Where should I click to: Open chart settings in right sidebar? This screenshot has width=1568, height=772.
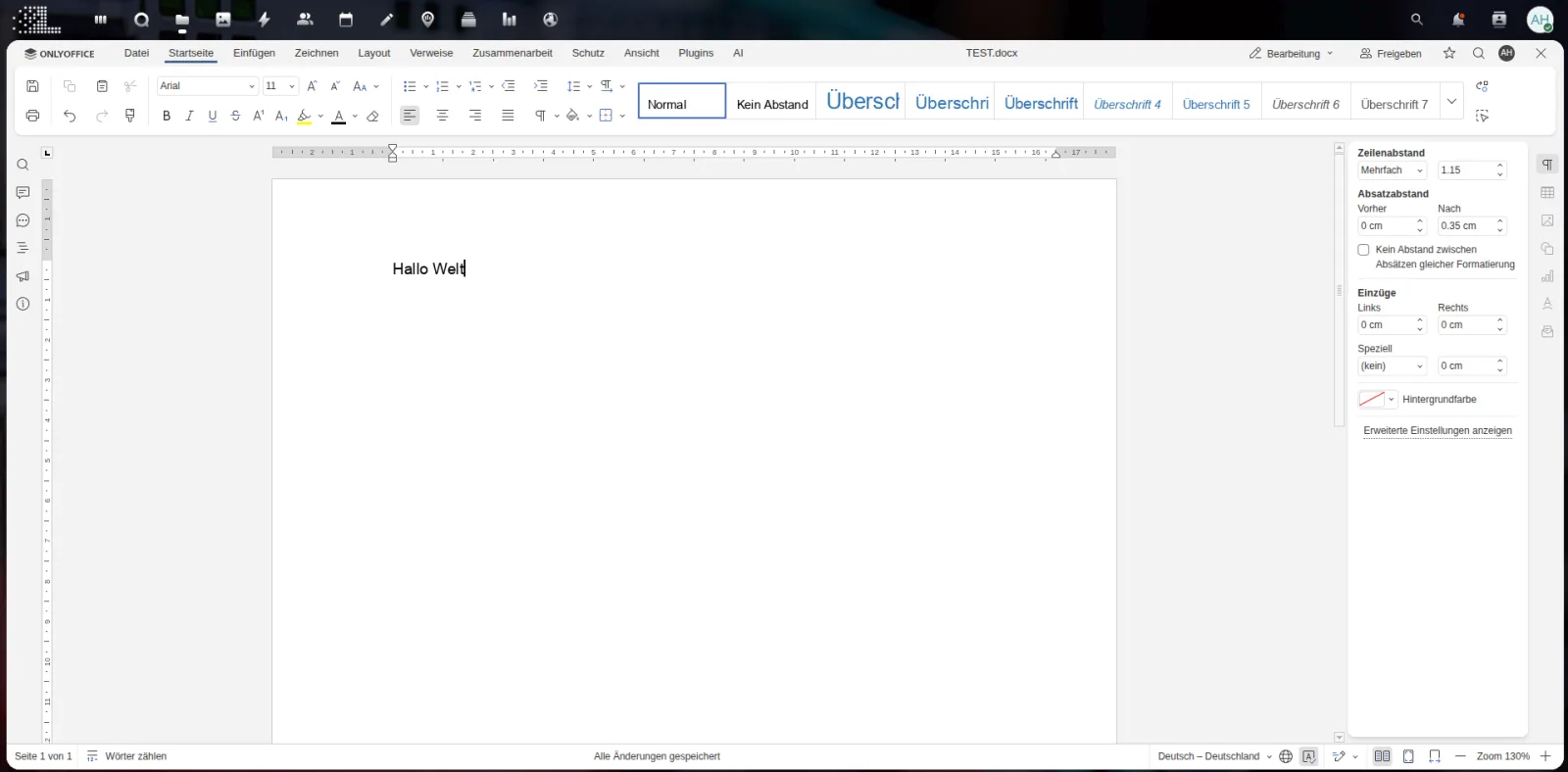tap(1547, 276)
